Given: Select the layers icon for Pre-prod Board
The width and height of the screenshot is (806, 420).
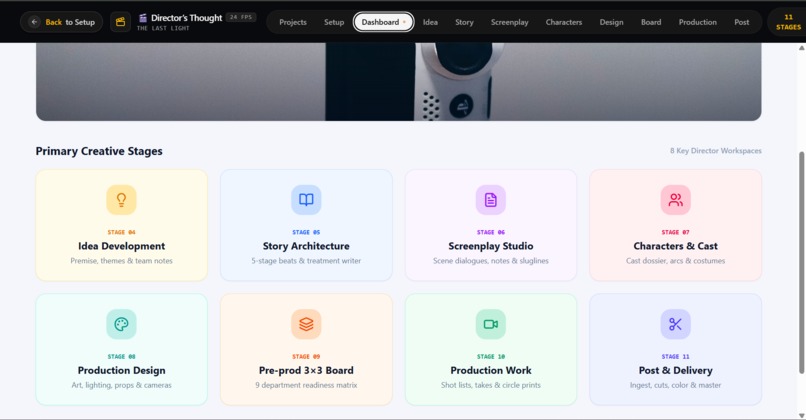Looking at the screenshot, I should click(x=306, y=324).
